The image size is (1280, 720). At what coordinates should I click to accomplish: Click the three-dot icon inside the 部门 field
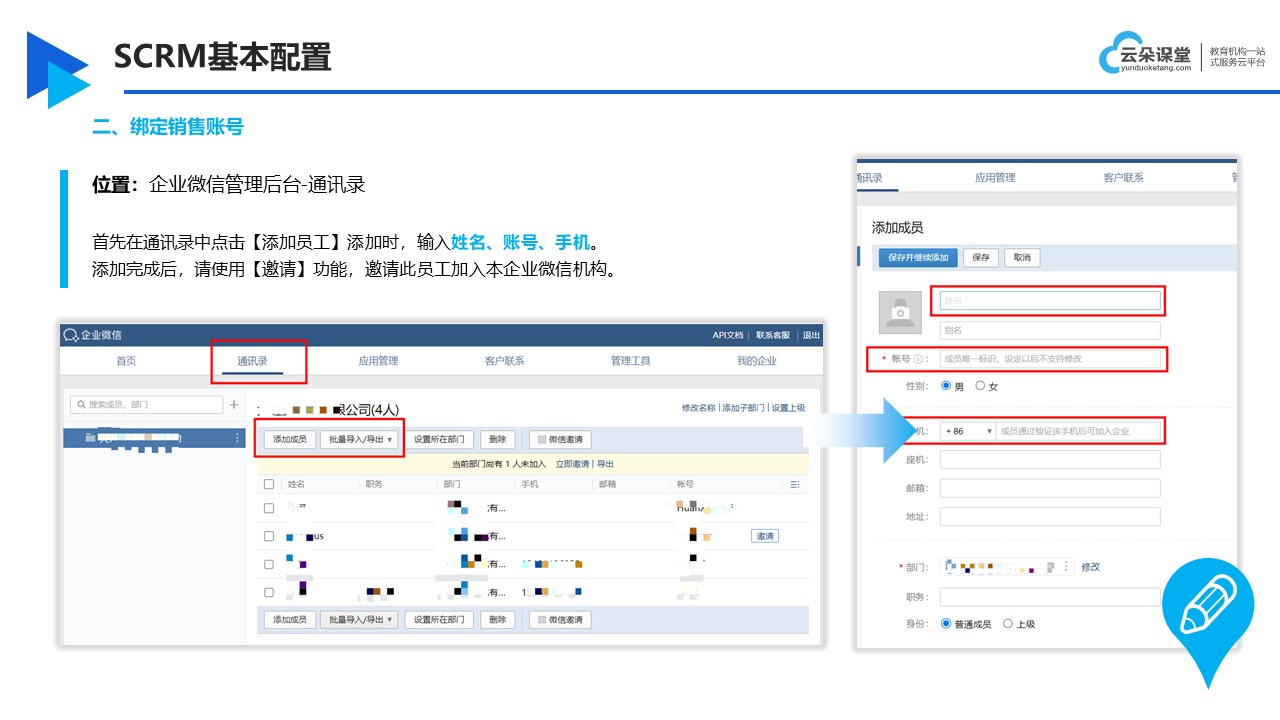(x=1068, y=567)
